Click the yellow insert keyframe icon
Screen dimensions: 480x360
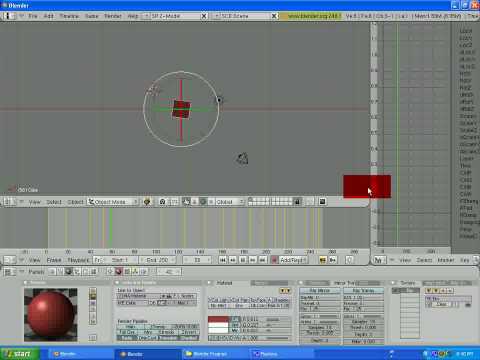pos(322,260)
